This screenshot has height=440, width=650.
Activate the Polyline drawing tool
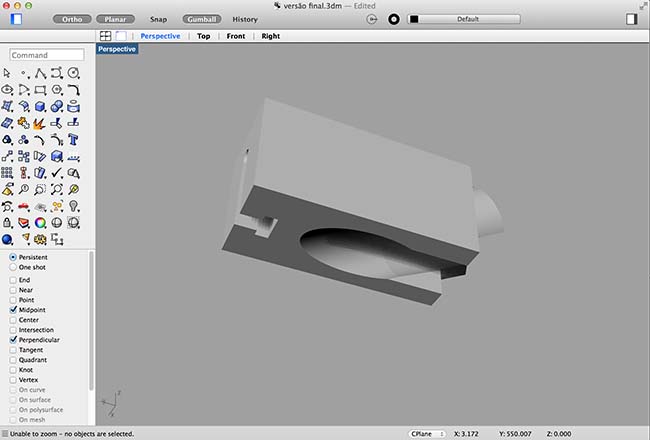pyautogui.click(x=40, y=73)
